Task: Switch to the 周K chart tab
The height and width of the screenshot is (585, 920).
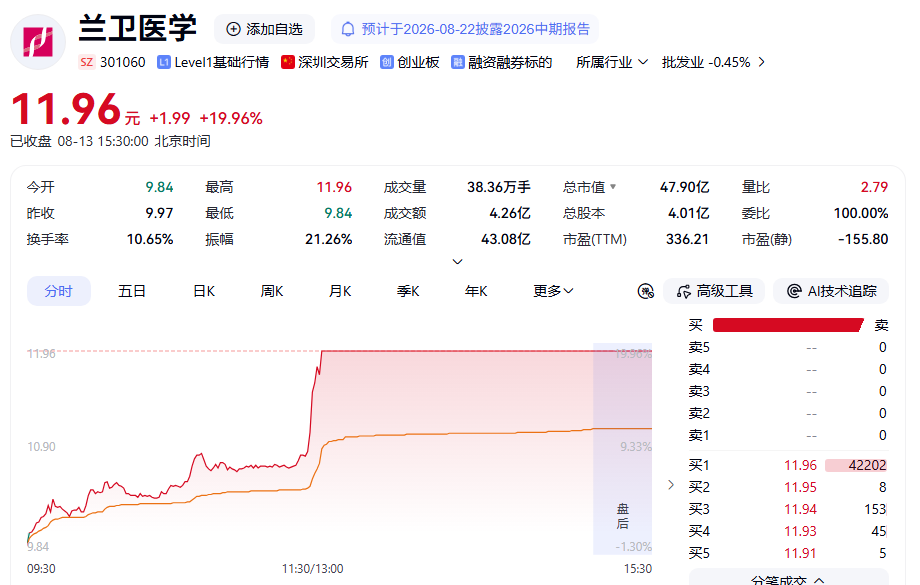Action: click(272, 291)
